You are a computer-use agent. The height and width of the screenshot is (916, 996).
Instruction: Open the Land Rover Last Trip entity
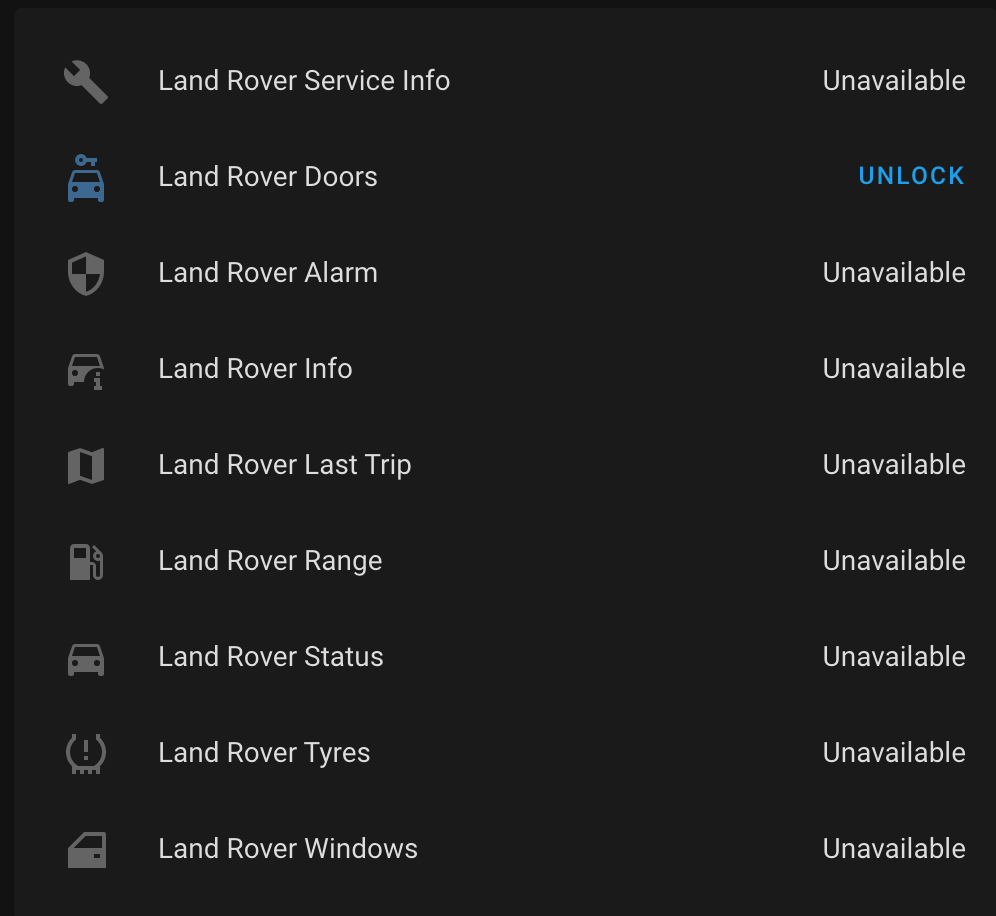[284, 464]
